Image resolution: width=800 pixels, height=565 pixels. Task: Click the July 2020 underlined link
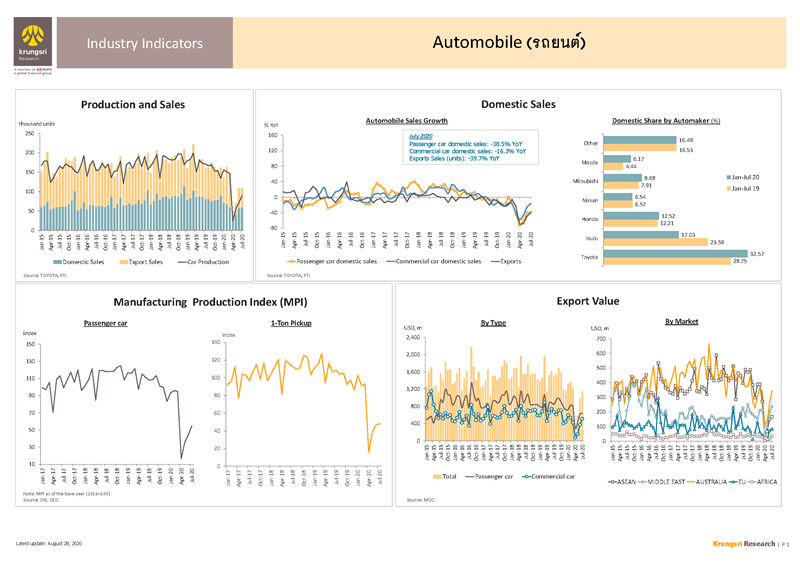pyautogui.click(x=421, y=135)
